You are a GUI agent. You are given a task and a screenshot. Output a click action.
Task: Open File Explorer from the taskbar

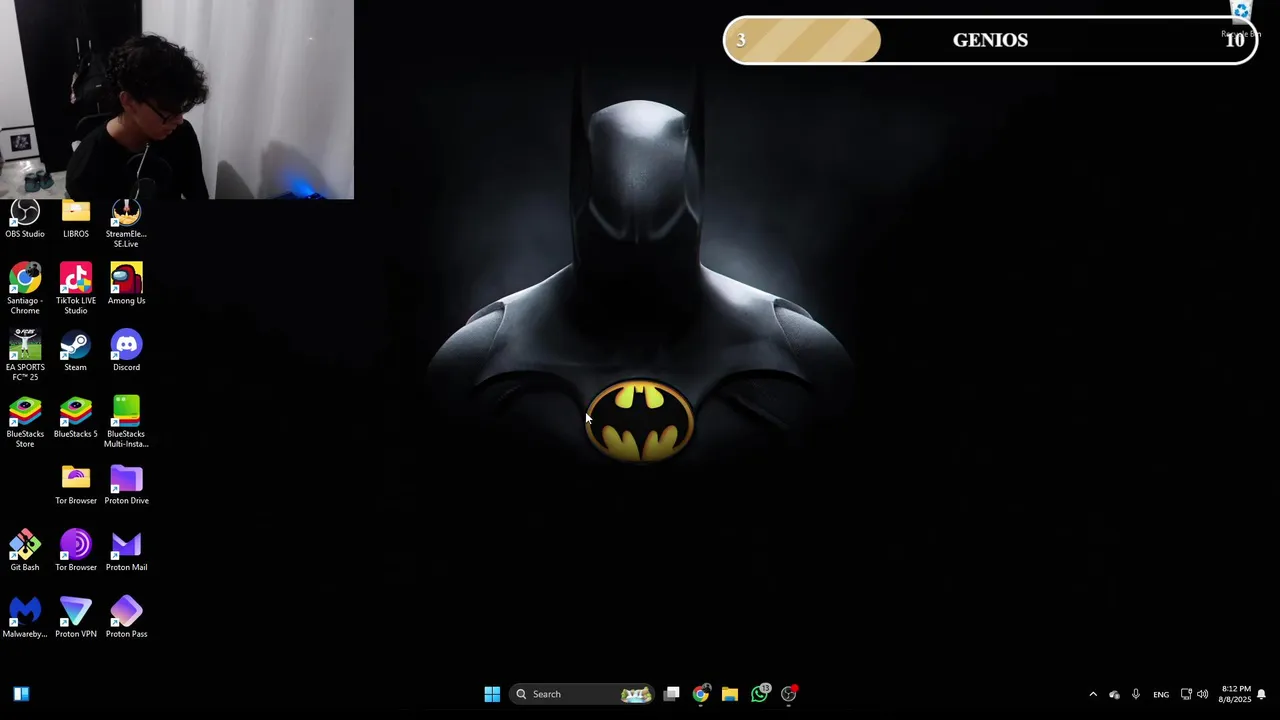point(730,694)
